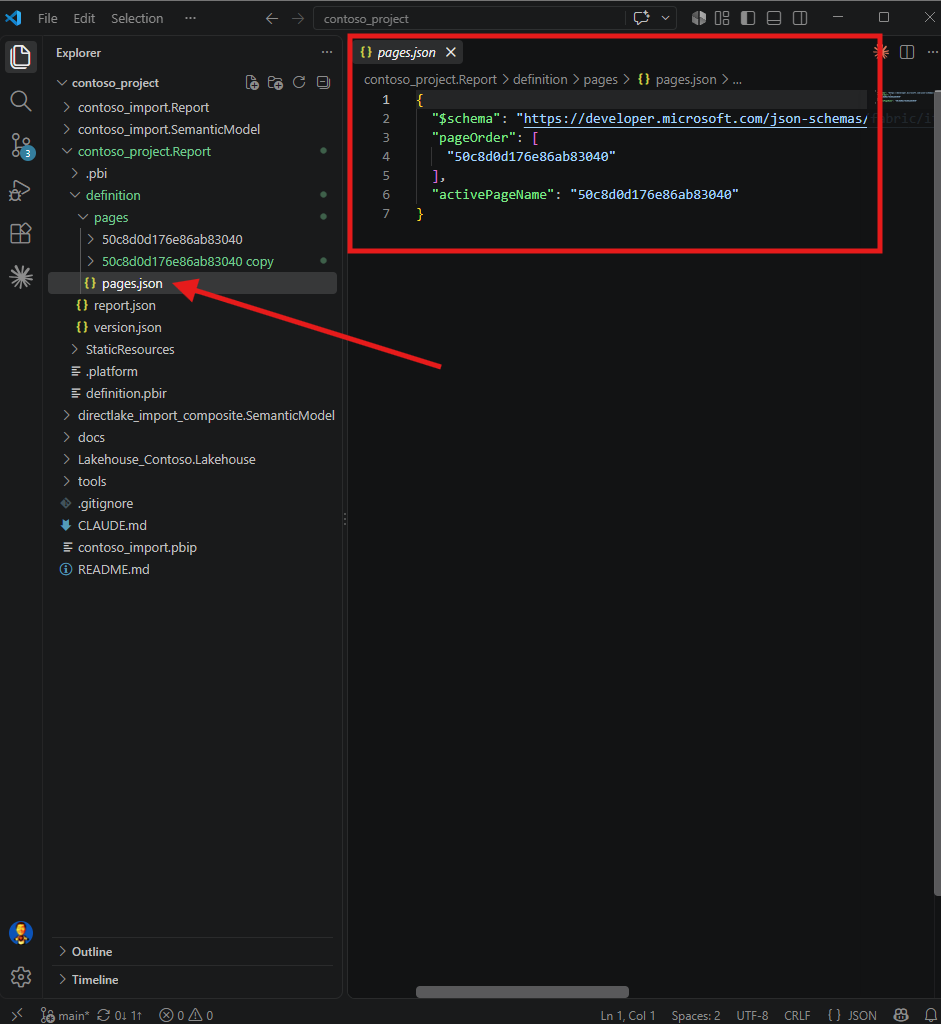The height and width of the screenshot is (1024, 941).
Task: Click New Folder icon in Explorer header
Action: [275, 82]
